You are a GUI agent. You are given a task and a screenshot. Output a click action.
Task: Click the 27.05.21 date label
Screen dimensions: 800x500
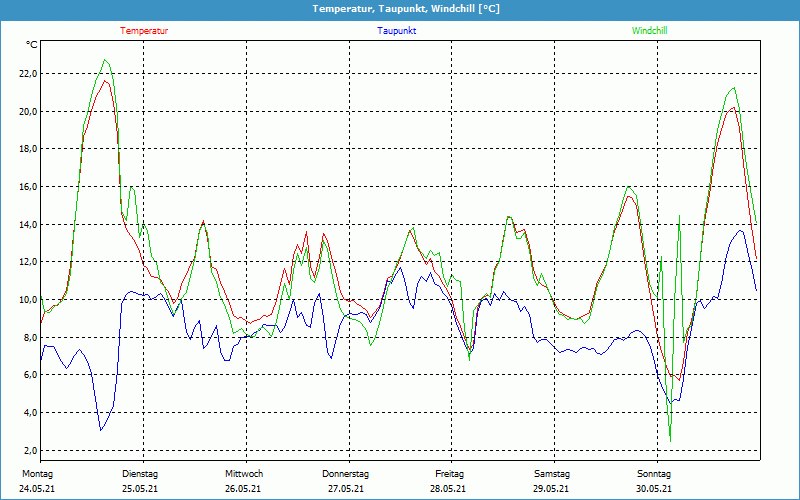346,489
